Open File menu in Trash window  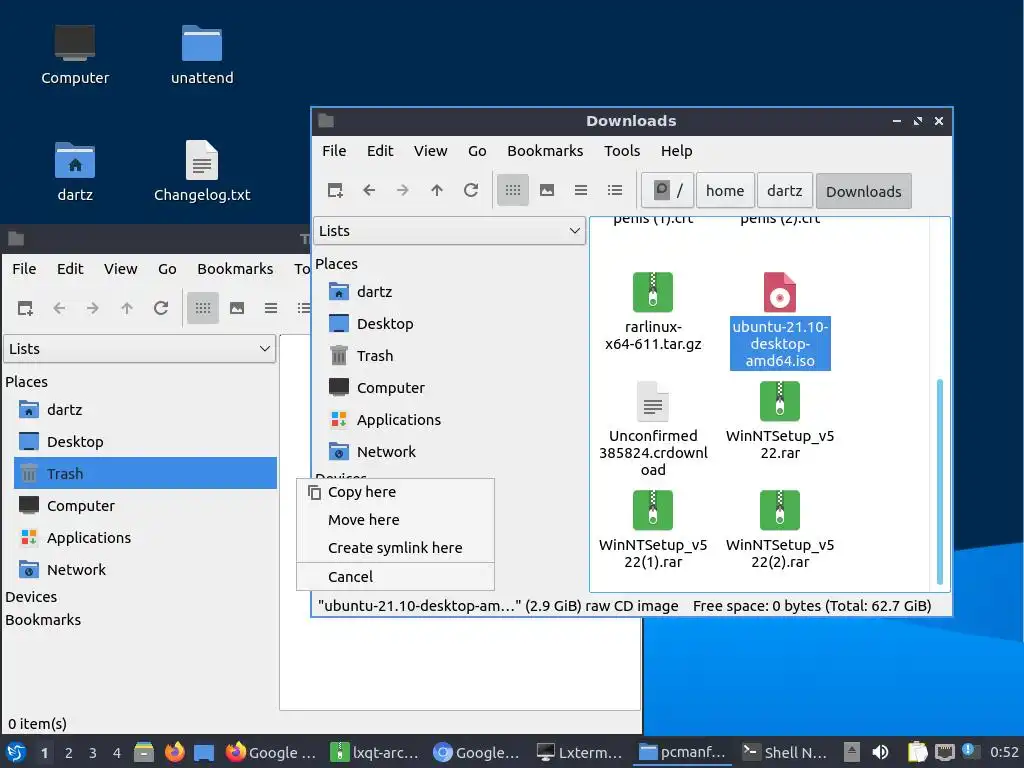24,269
